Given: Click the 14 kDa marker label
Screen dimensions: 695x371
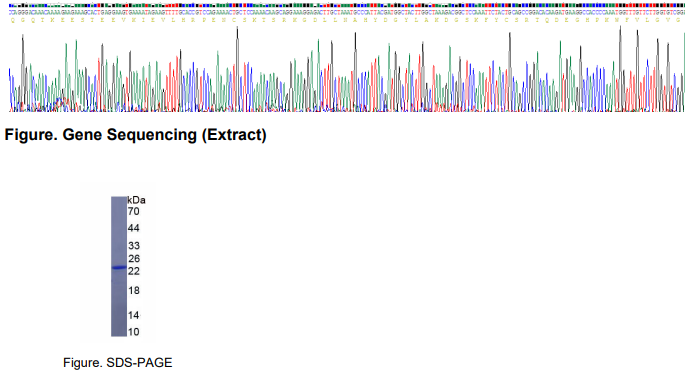Looking at the screenshot, I should point(133,315).
